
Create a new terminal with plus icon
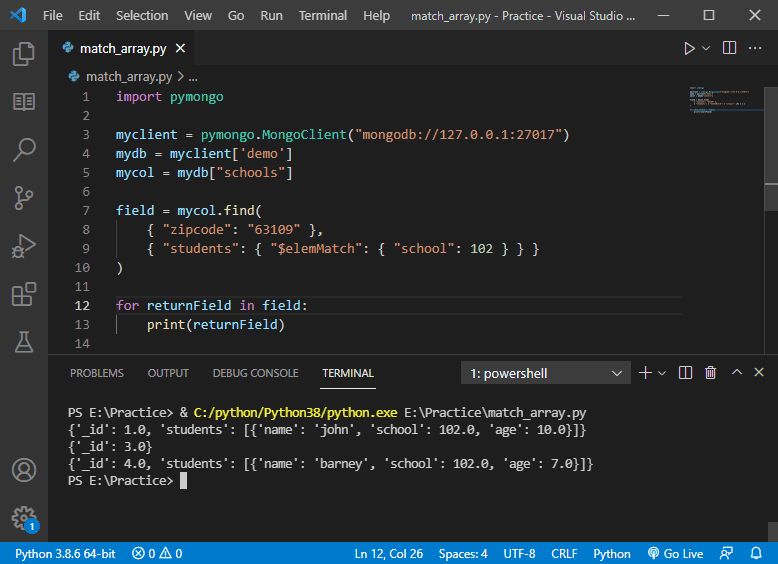645,373
